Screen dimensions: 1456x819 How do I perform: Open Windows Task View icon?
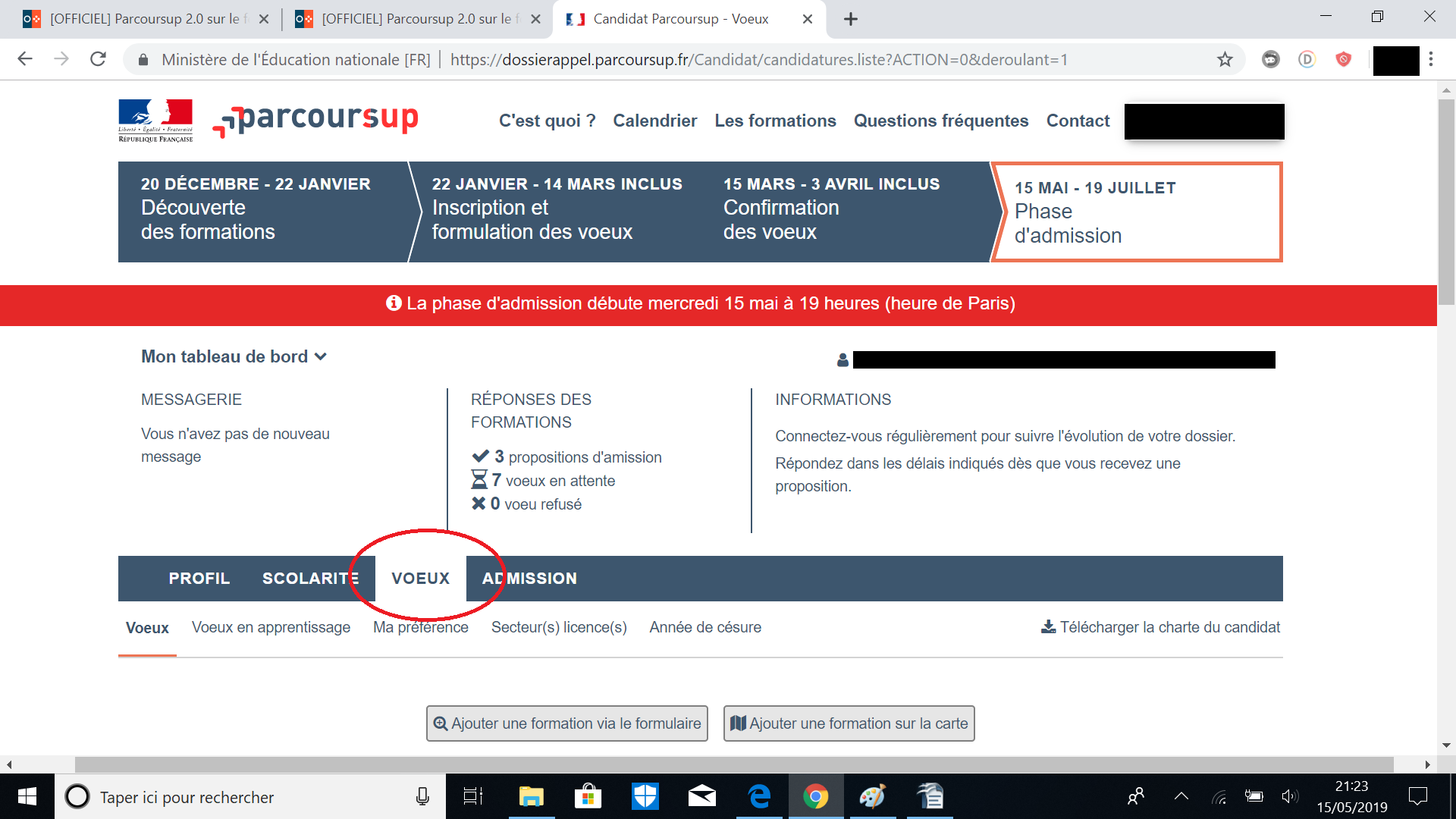click(x=473, y=796)
